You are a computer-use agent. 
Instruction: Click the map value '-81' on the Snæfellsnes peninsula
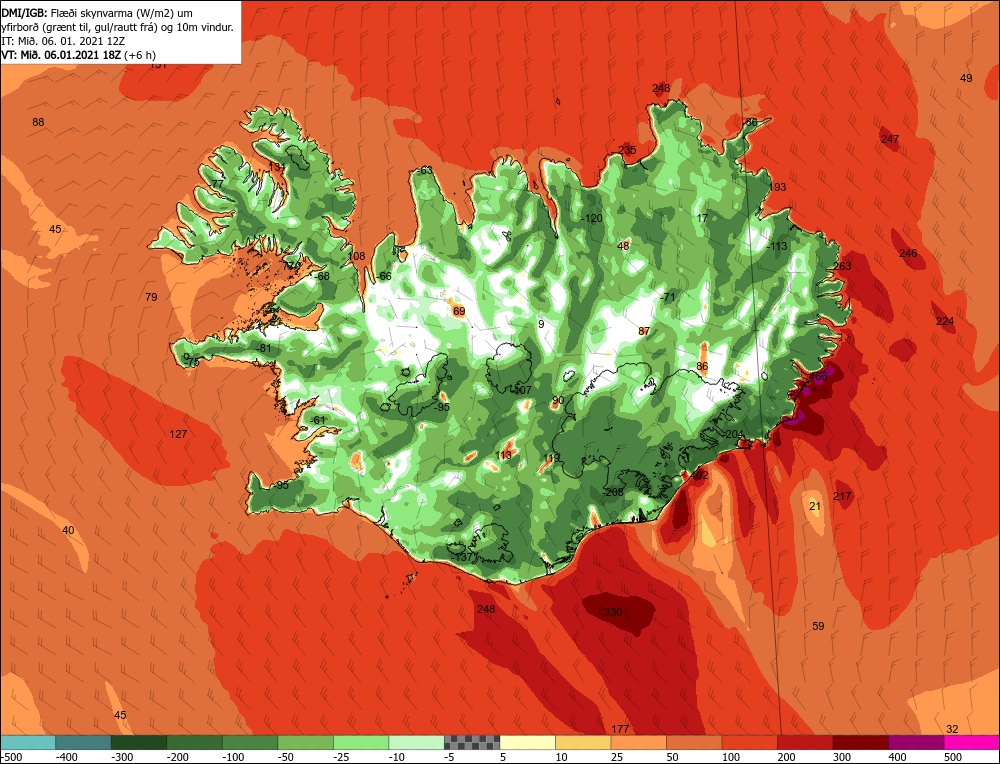tap(264, 349)
